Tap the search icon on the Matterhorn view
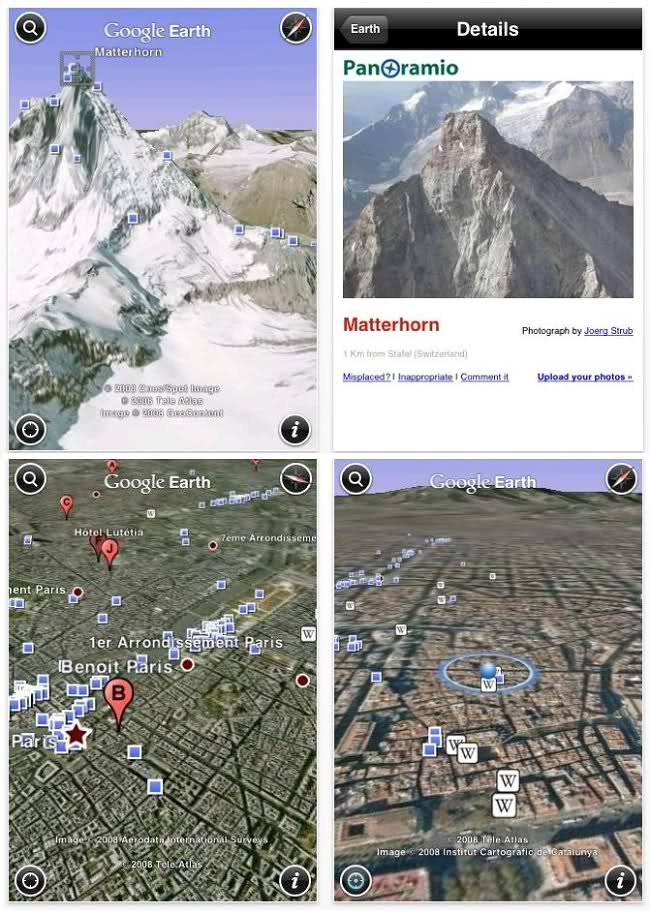This screenshot has width=650, height=913. pos(30,28)
